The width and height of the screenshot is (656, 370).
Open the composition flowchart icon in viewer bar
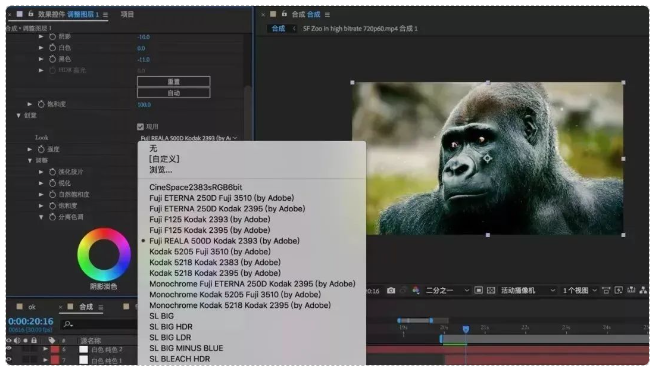pos(643,290)
